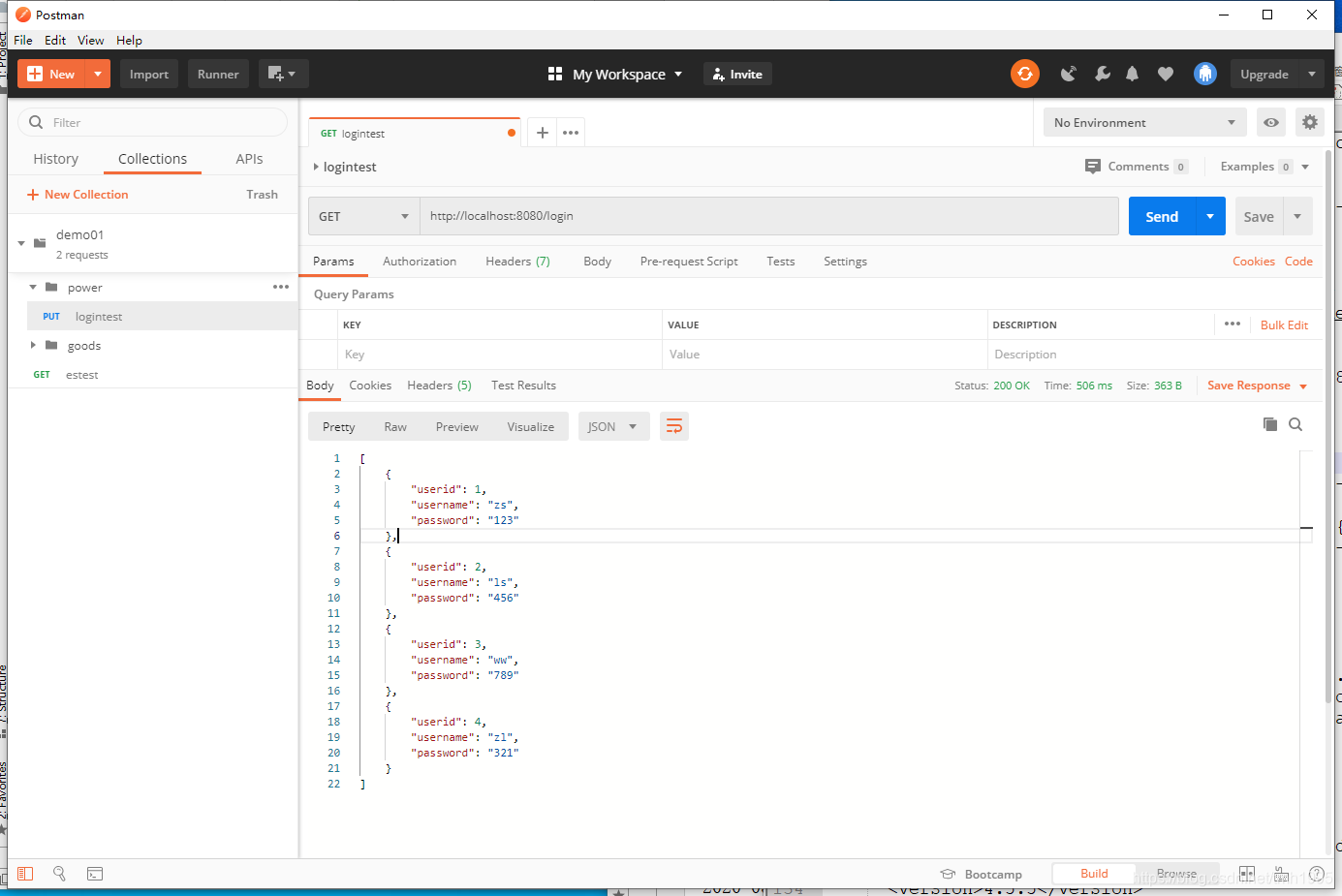Viewport: 1342px width, 896px height.
Task: Switch to APIs tab in sidebar
Action: coord(249,159)
